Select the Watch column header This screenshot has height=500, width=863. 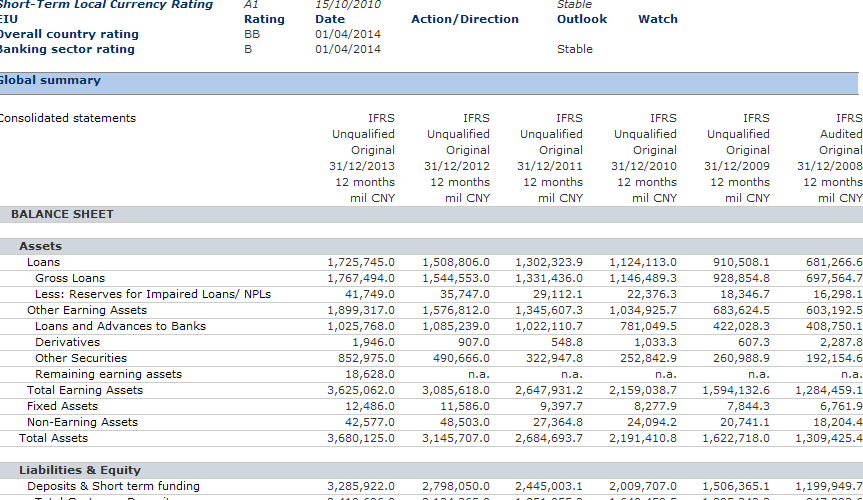pos(658,19)
